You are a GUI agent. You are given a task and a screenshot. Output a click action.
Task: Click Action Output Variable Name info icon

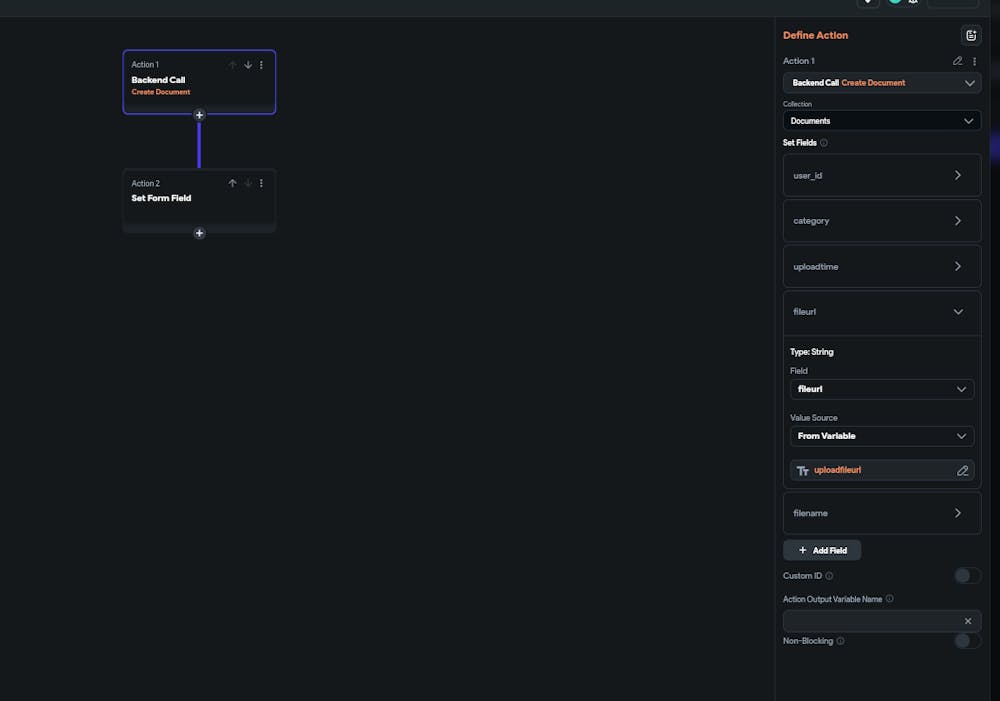[x=889, y=599]
